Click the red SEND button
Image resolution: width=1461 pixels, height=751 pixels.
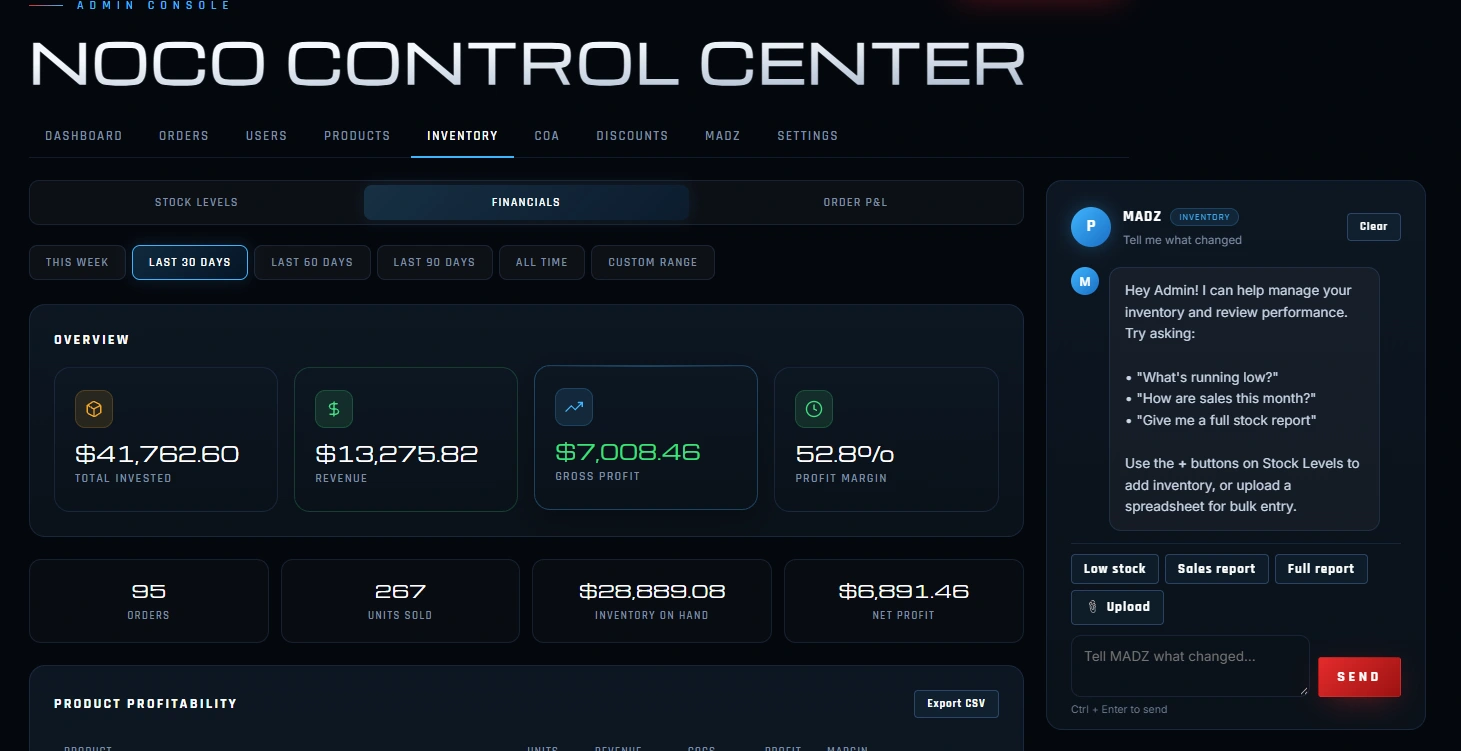(1359, 677)
